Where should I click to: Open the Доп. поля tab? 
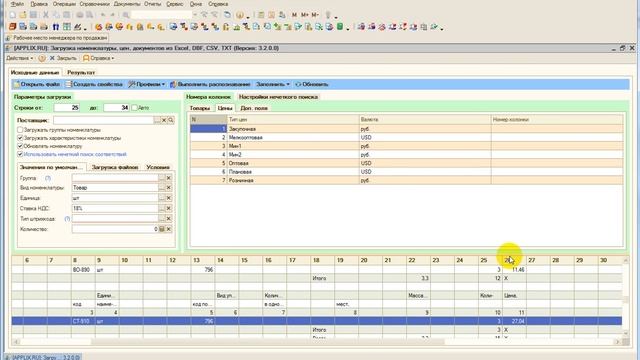click(254, 108)
